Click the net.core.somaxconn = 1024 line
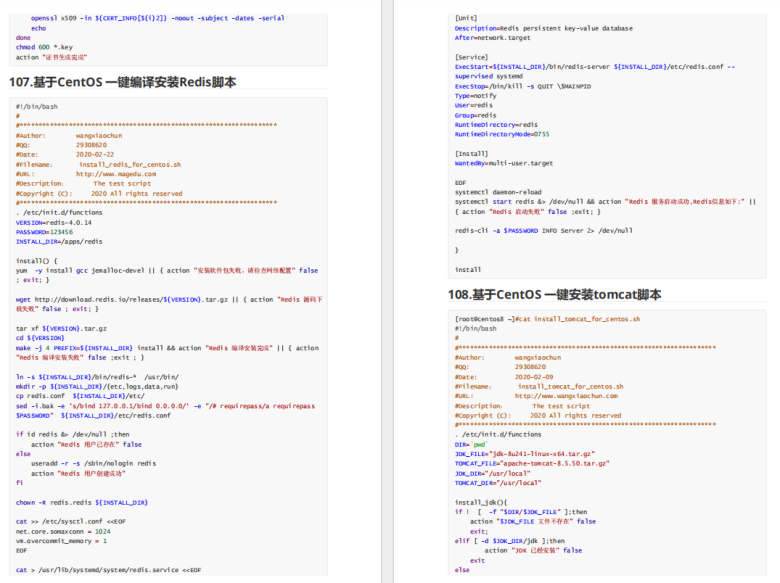 coord(63,531)
